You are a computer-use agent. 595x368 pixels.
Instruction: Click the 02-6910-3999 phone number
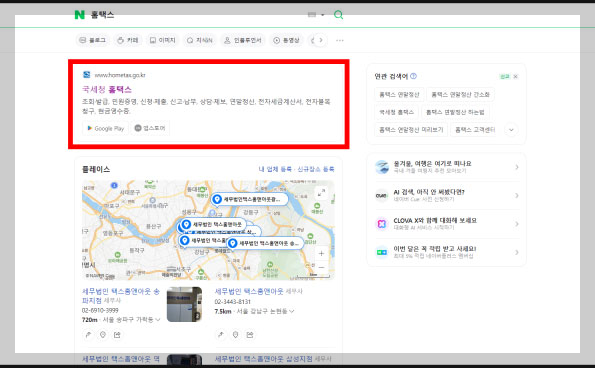point(100,310)
